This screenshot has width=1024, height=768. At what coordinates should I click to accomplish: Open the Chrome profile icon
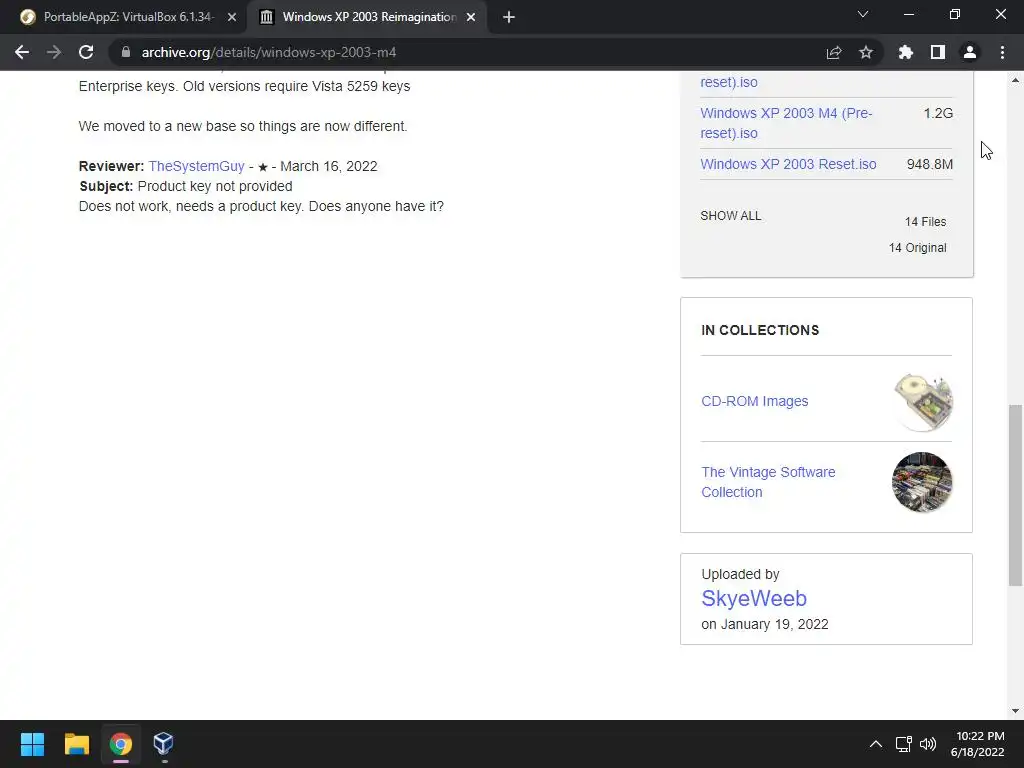click(x=970, y=52)
